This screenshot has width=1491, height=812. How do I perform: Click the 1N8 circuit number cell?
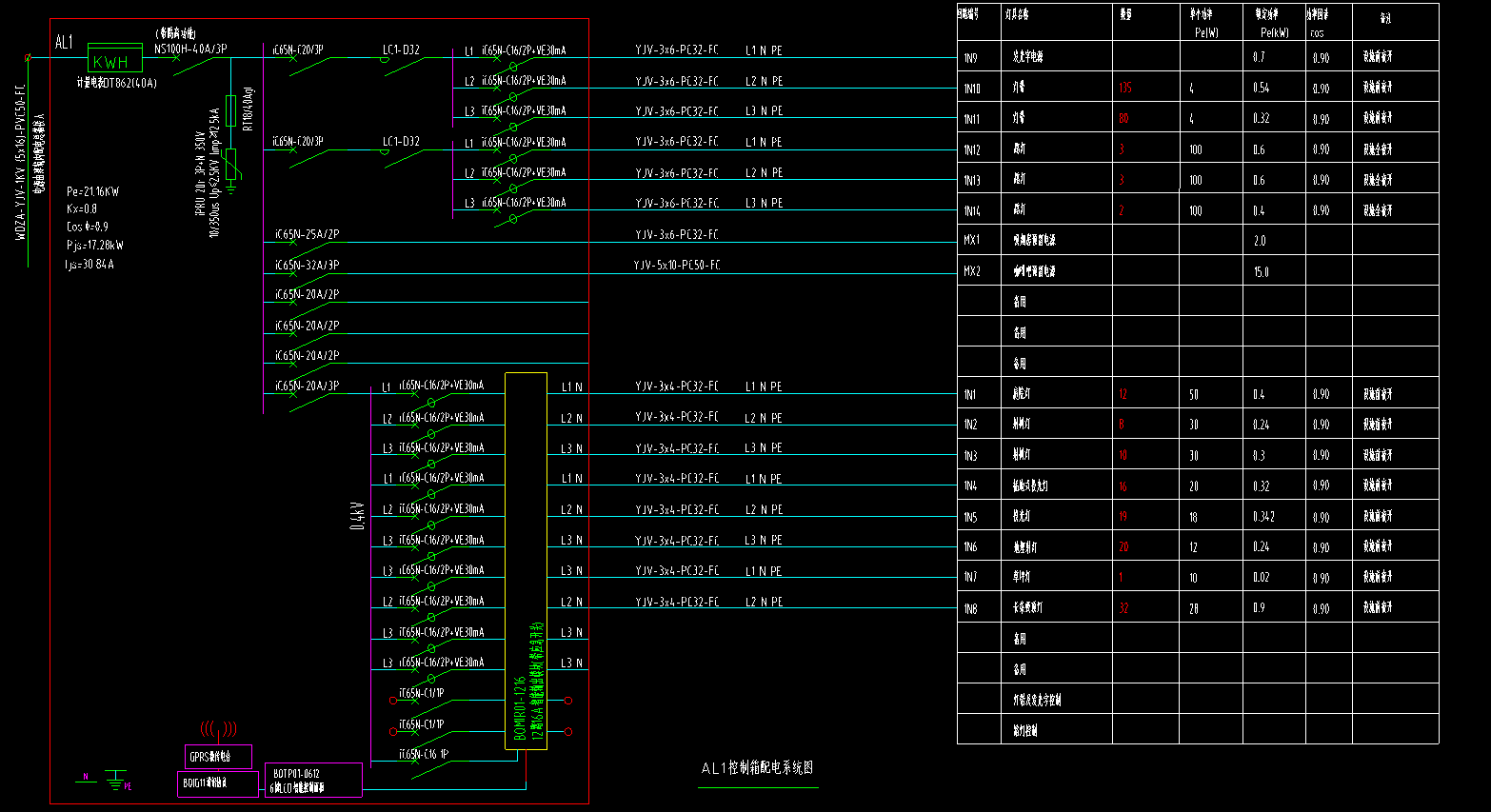click(969, 608)
